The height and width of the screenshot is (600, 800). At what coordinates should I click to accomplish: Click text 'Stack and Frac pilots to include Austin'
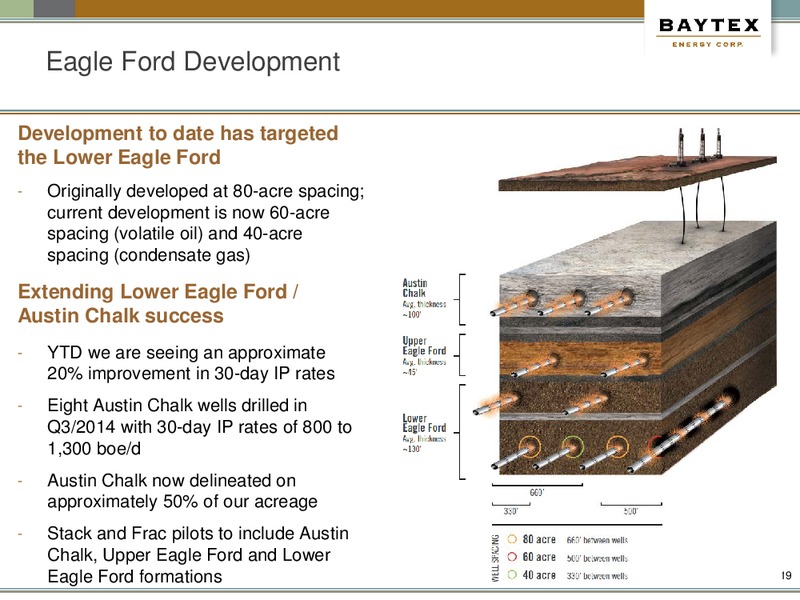[x=198, y=533]
